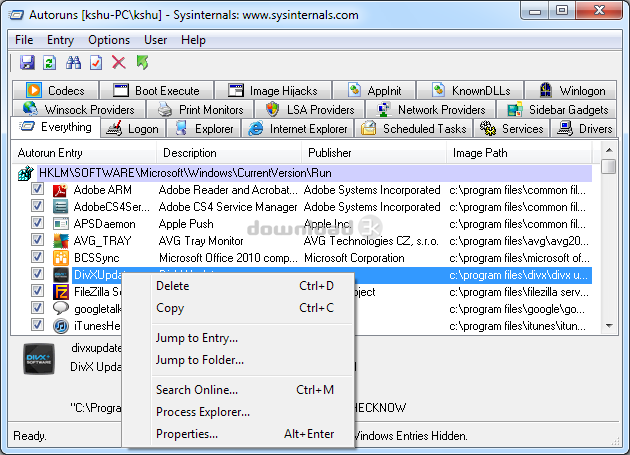The image size is (630, 455).
Task: Select the Everything tab
Action: 55,127
